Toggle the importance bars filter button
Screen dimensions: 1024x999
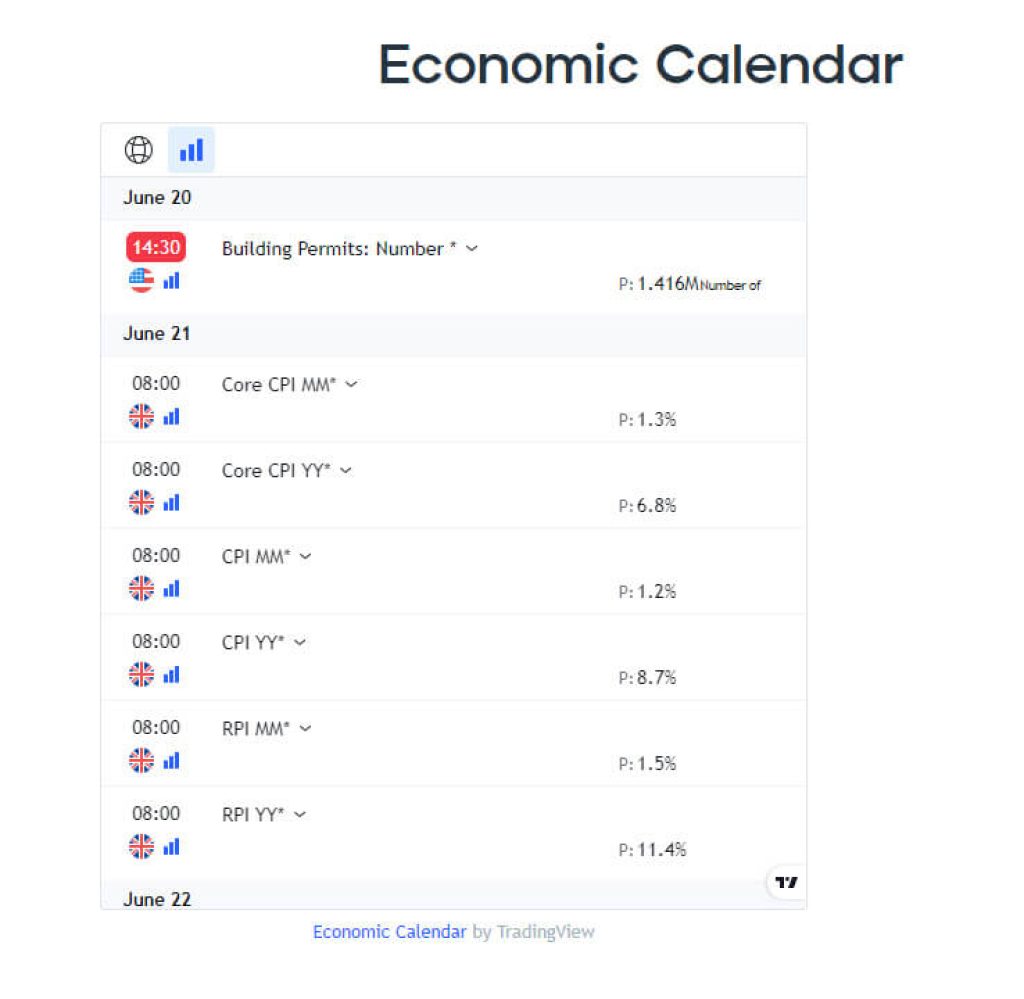(x=191, y=150)
